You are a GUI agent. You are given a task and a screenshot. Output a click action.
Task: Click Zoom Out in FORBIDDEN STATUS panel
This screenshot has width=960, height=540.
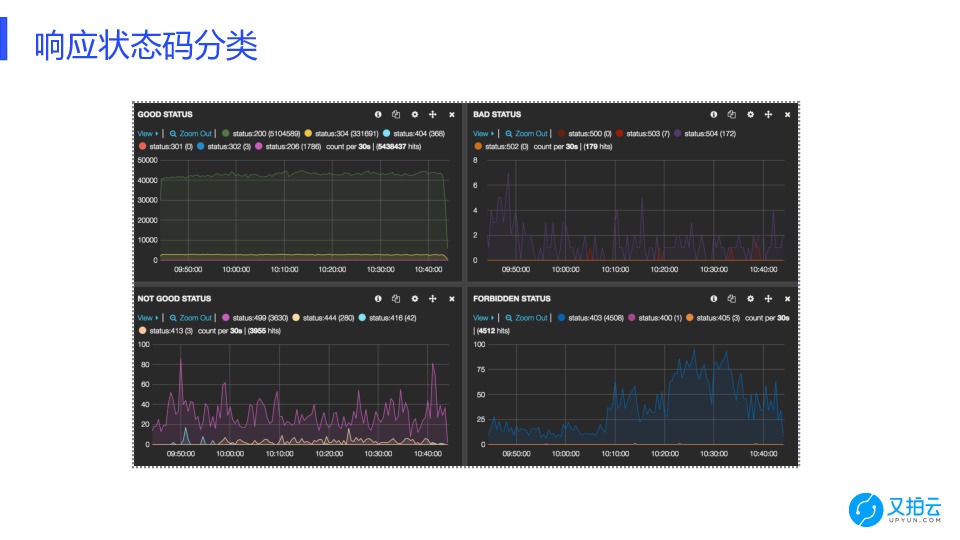[526, 318]
